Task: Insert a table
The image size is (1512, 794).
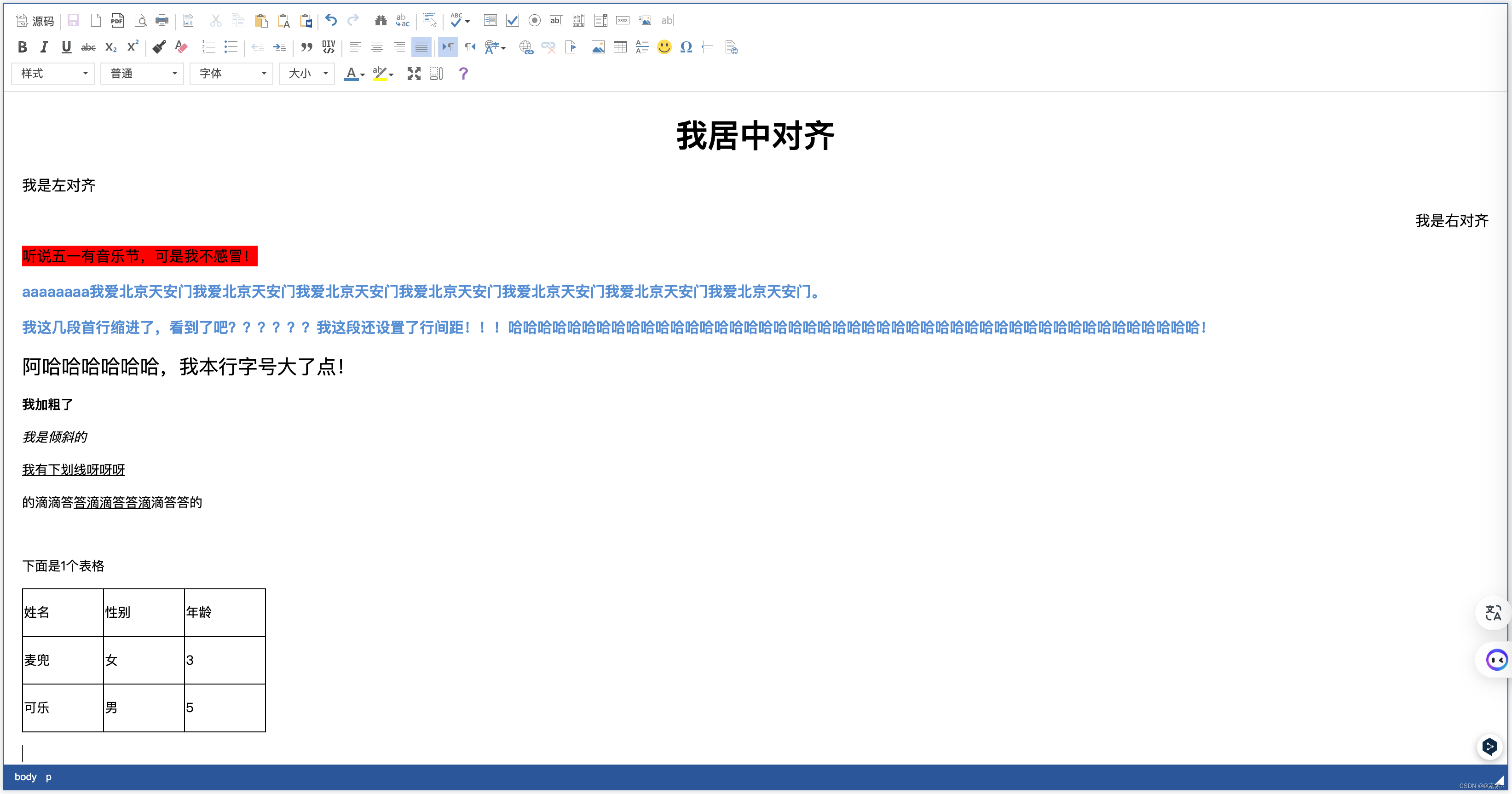Action: tap(620, 47)
